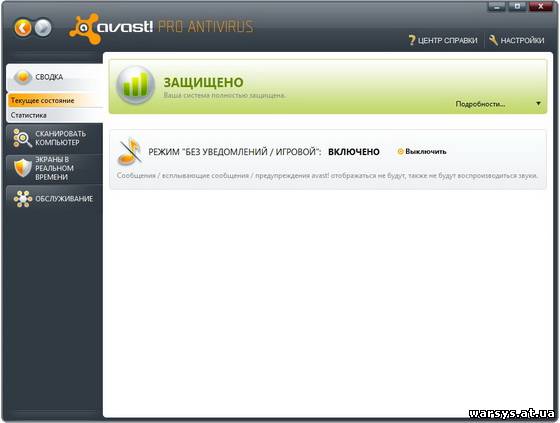Go back with the orange back arrow

point(23,28)
